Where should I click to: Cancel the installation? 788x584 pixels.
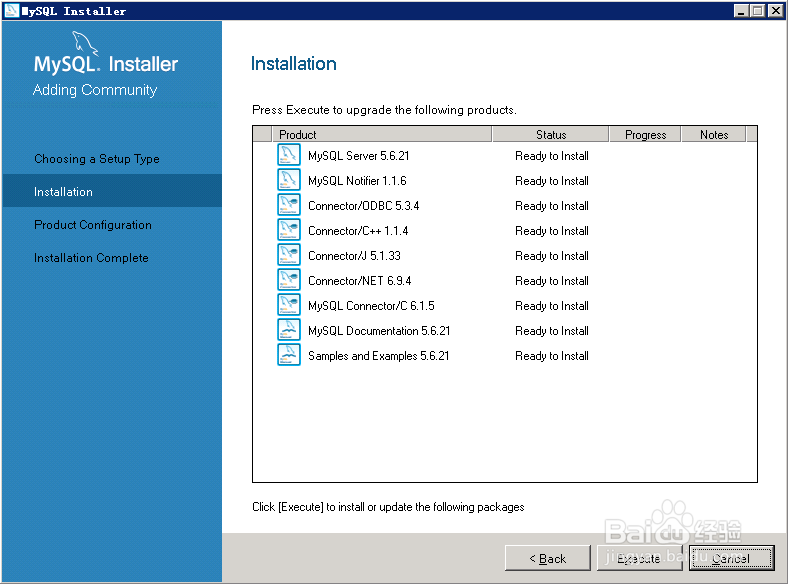(731, 558)
